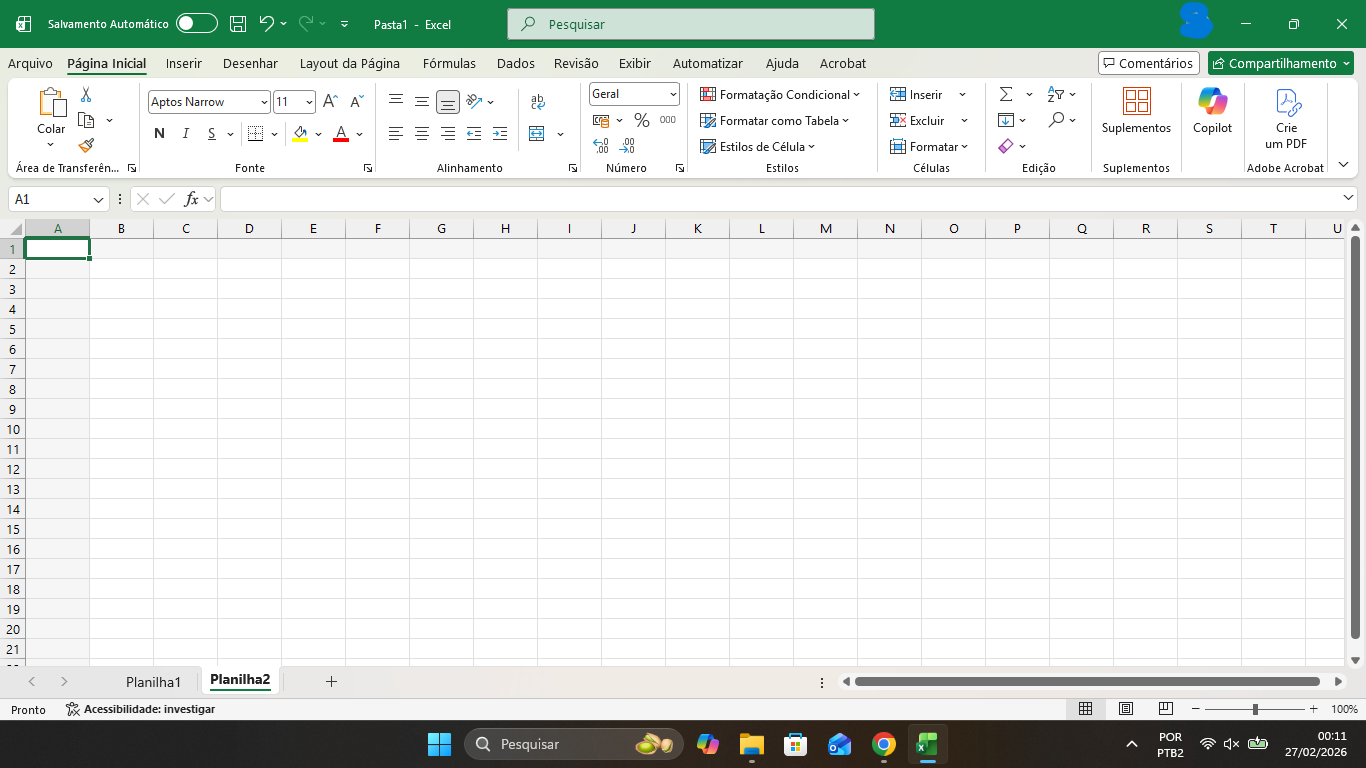This screenshot has width=1366, height=768.
Task: Select the Format Painter brush icon
Action: [x=86, y=145]
